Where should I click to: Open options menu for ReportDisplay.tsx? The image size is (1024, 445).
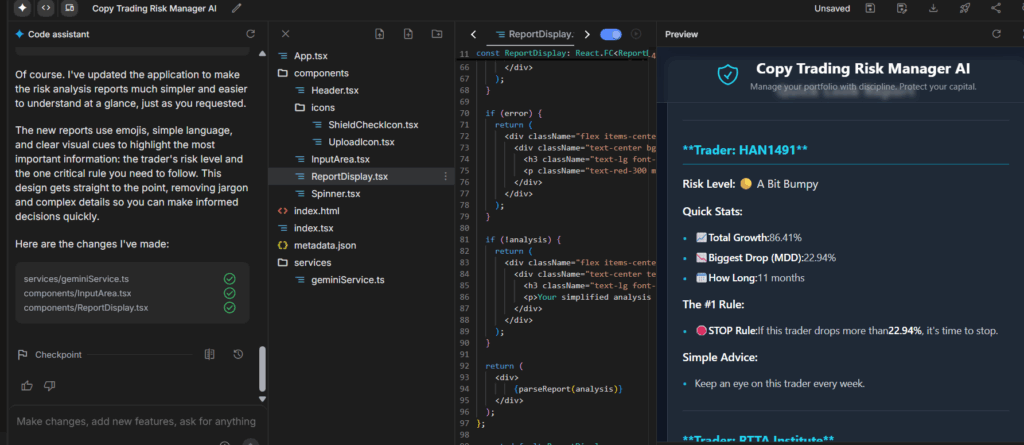point(445,176)
